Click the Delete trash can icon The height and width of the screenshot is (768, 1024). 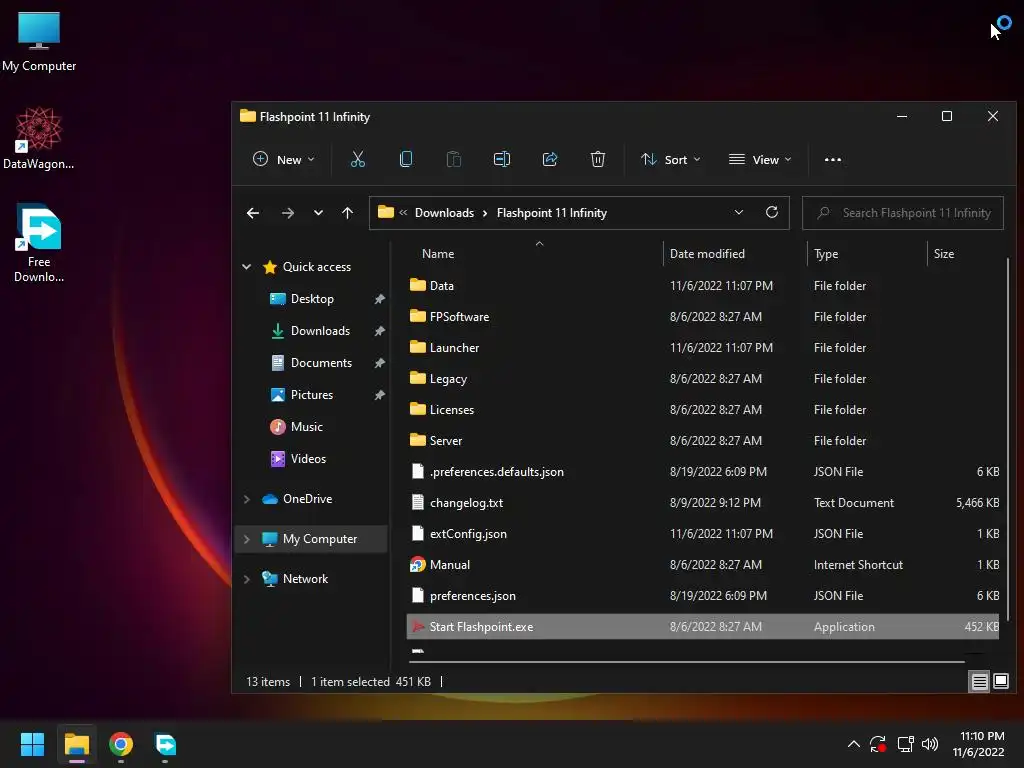(x=598, y=159)
